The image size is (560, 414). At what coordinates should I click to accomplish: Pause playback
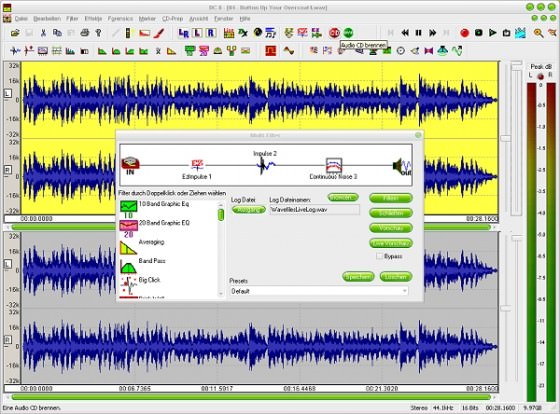(419, 33)
